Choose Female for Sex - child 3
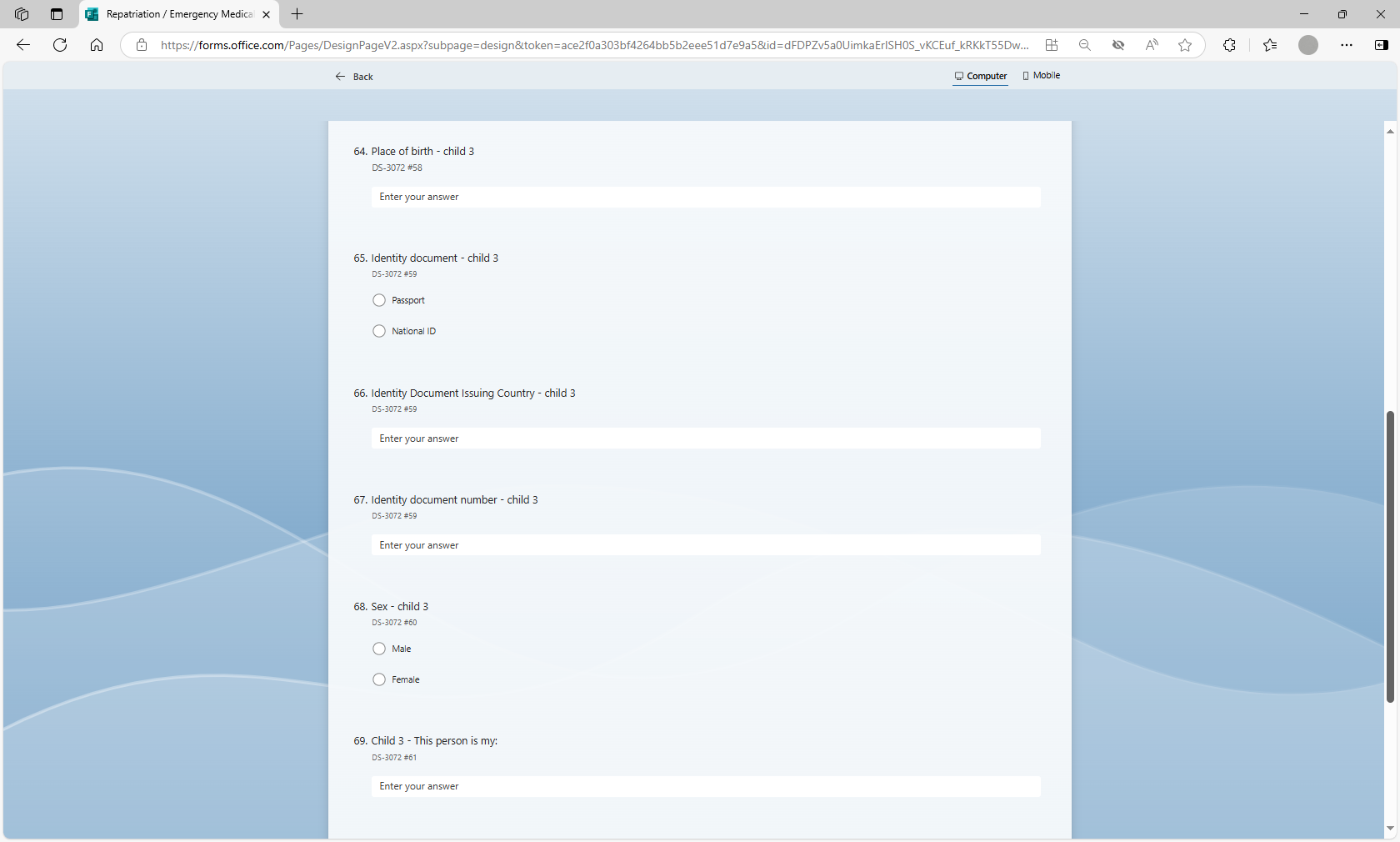The width and height of the screenshot is (1400, 842). 379,679
